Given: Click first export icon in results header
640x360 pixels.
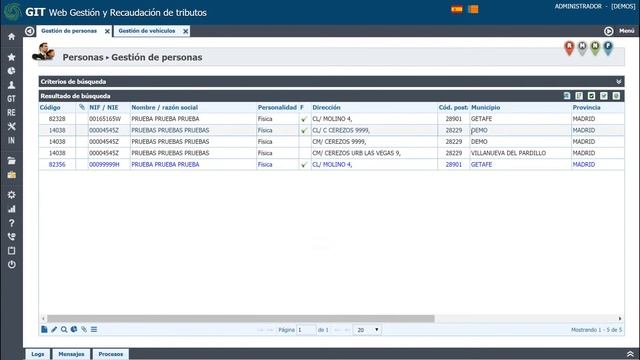Looking at the screenshot, I should point(567,96).
